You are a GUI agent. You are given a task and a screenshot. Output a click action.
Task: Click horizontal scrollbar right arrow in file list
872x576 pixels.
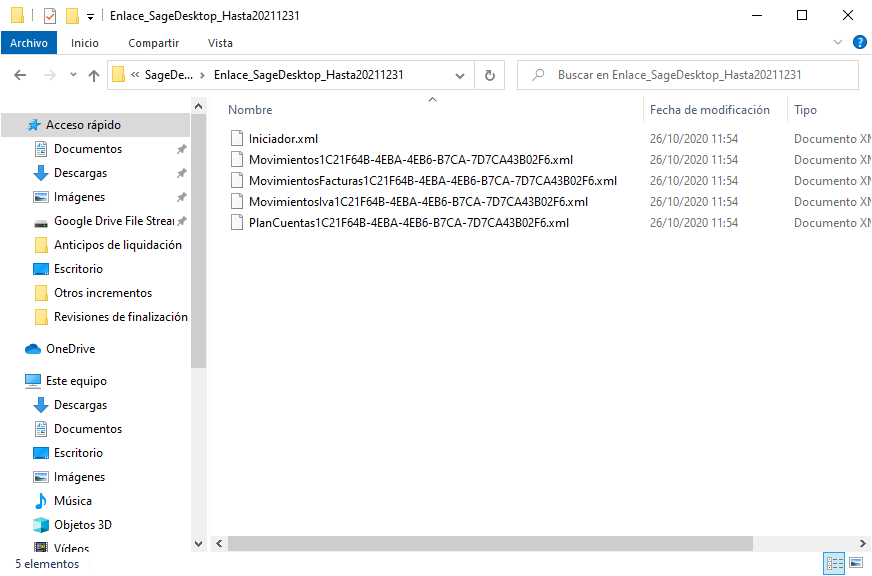[863, 543]
